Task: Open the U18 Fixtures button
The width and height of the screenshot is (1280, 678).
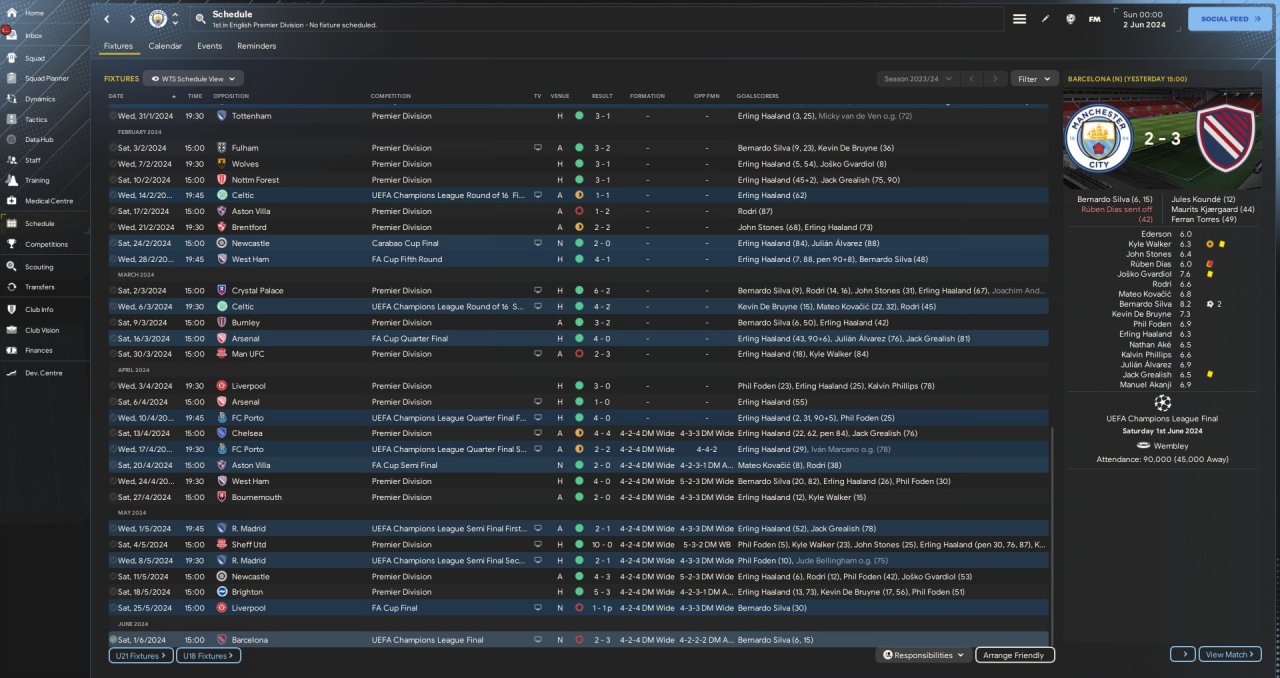Action: (209, 656)
